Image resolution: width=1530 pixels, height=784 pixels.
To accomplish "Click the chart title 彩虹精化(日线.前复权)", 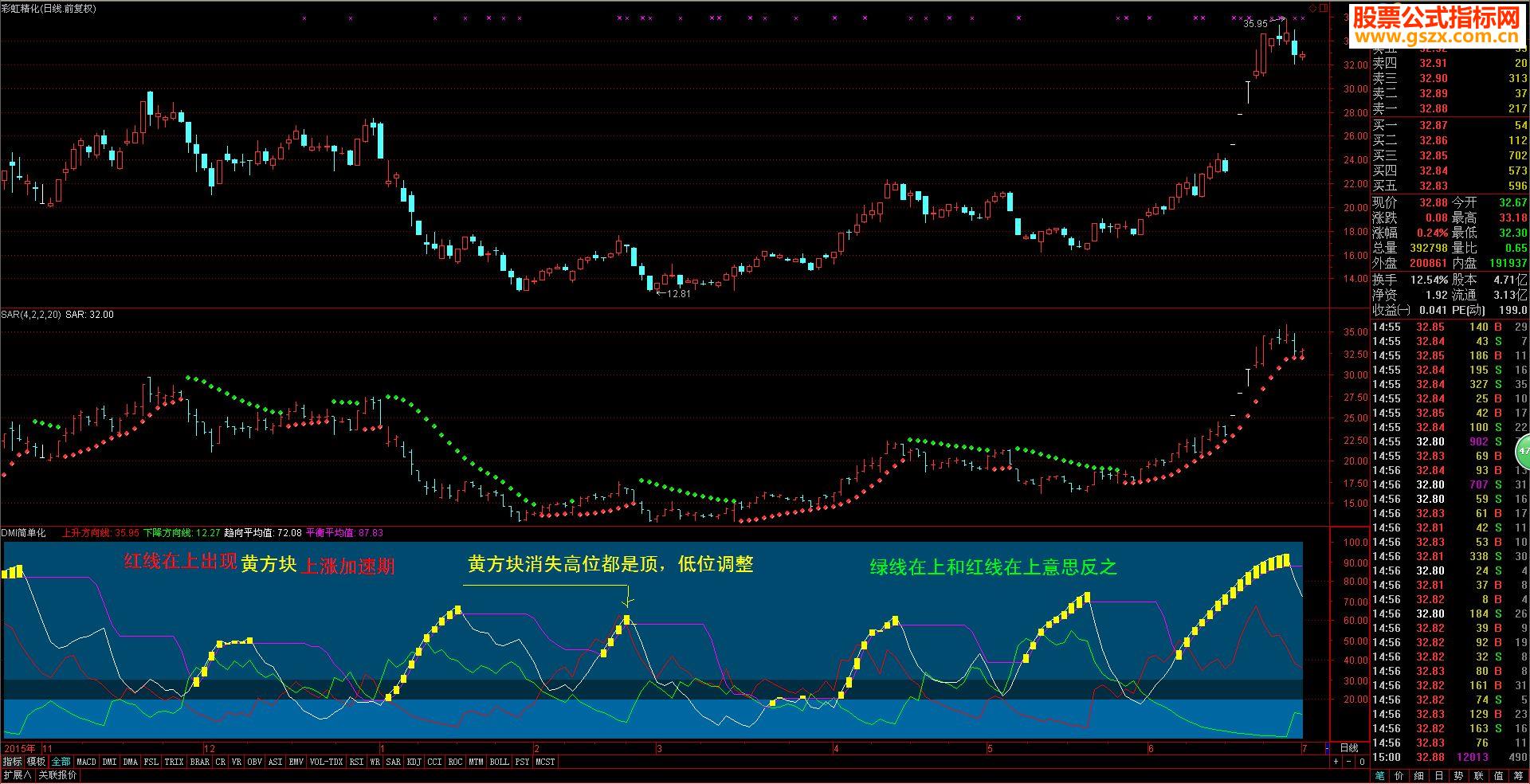I will pos(49,9).
